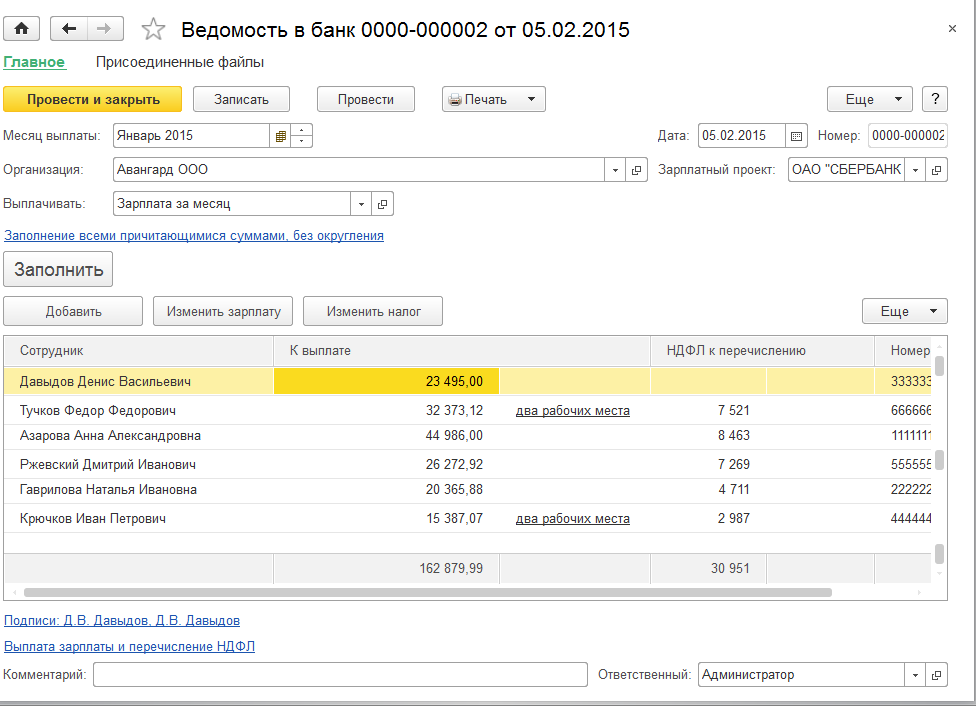Switch to the Главное tab

(34, 62)
